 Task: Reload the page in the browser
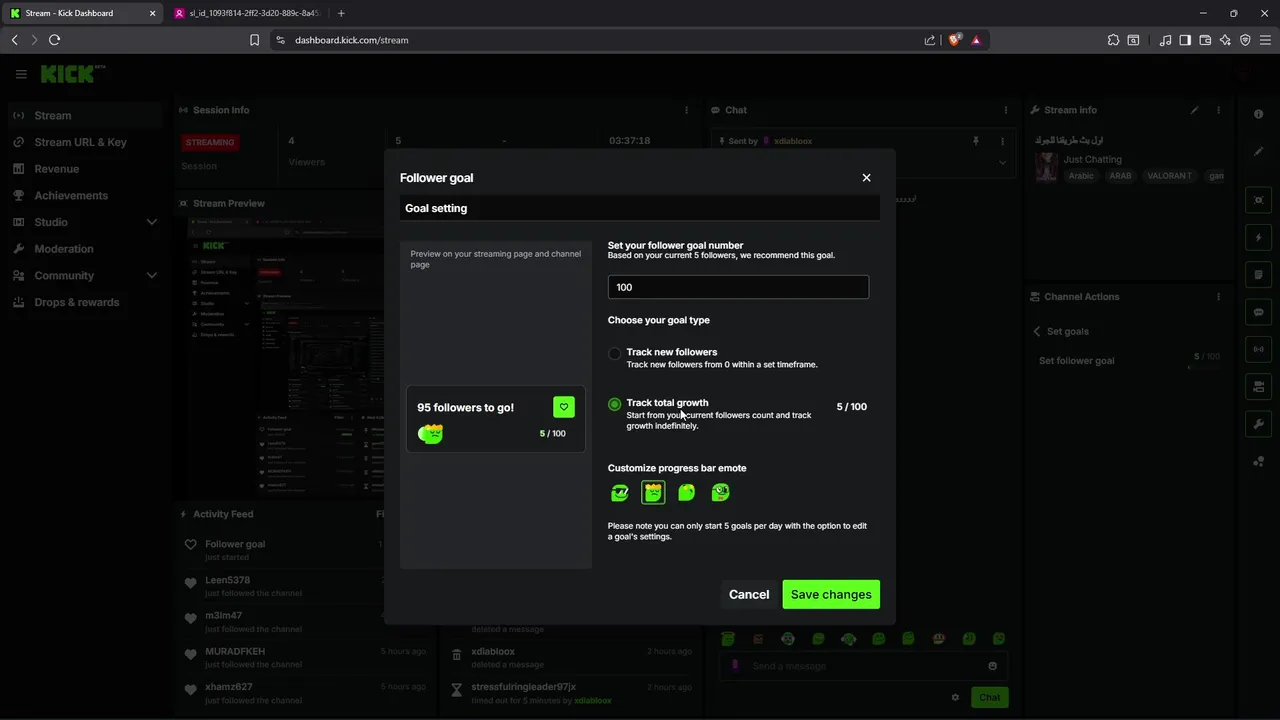[x=55, y=40]
